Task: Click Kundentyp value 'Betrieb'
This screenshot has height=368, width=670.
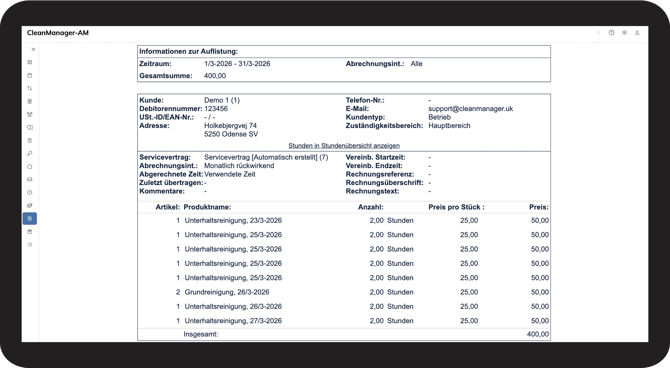Action: [439, 117]
